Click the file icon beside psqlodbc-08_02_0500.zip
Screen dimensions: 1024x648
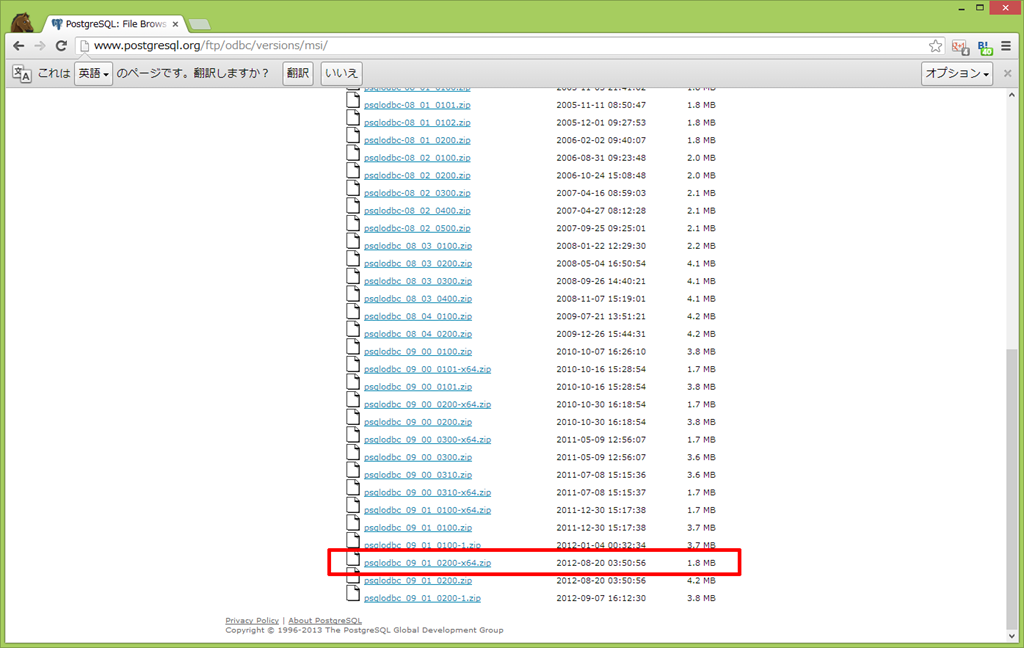353,223
